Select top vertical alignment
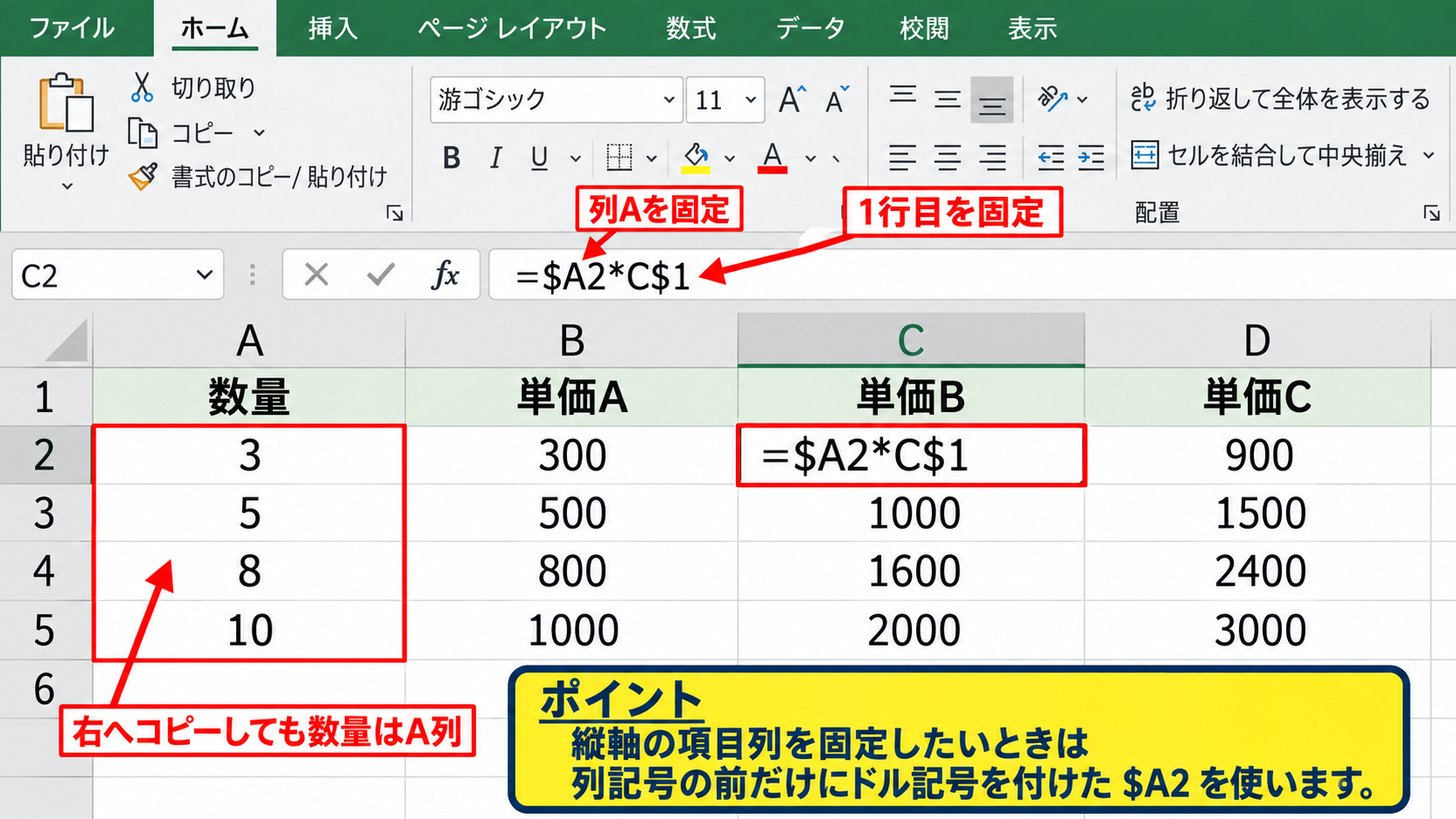 [x=903, y=96]
